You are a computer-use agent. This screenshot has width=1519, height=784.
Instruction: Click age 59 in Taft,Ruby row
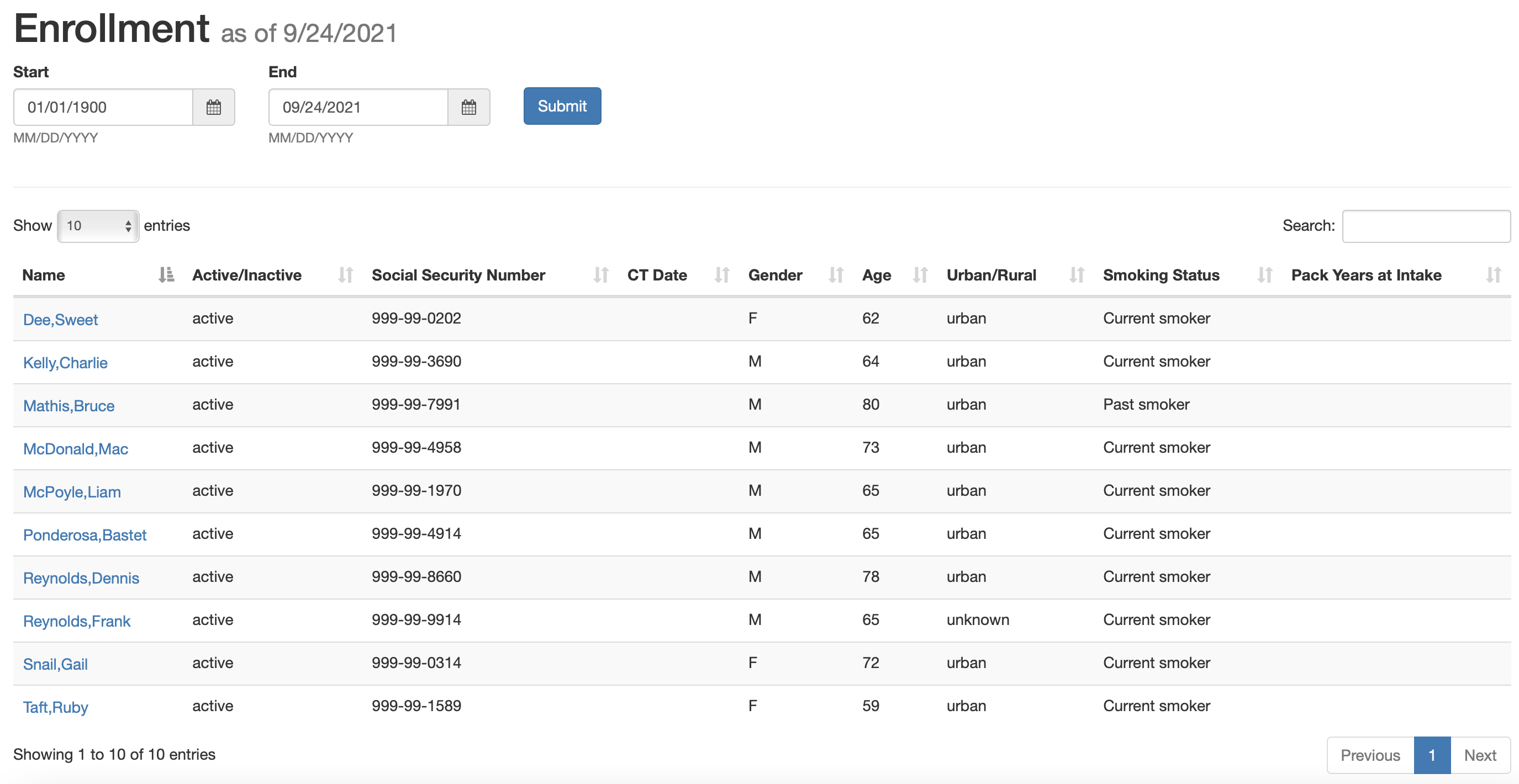click(x=871, y=706)
